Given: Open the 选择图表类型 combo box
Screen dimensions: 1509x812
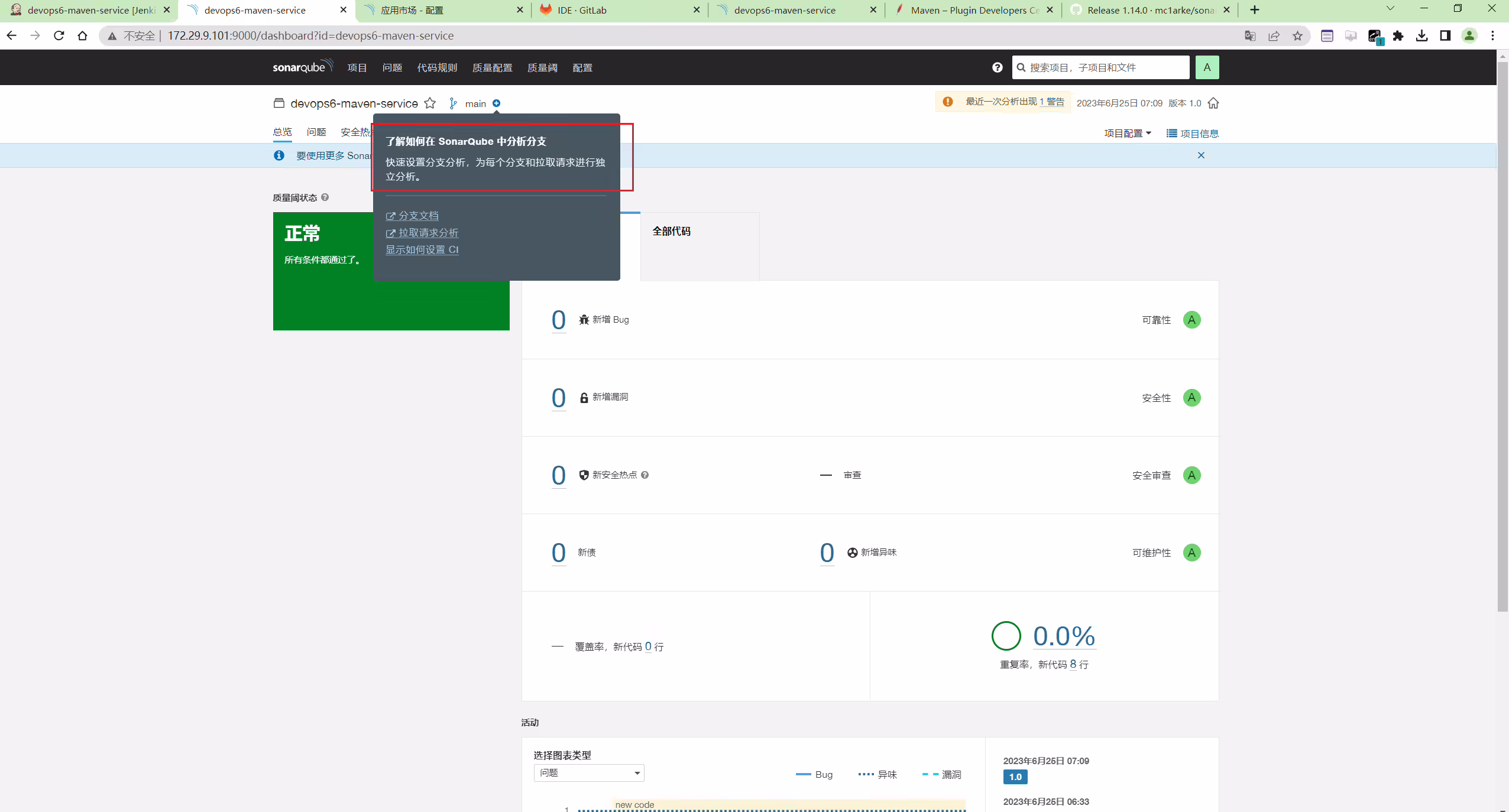Looking at the screenshot, I should 589,773.
